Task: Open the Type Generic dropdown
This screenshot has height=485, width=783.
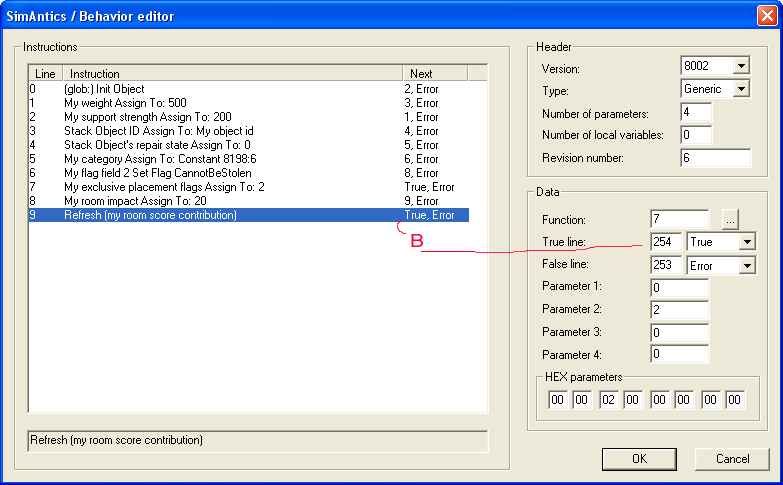Action: coord(741,89)
